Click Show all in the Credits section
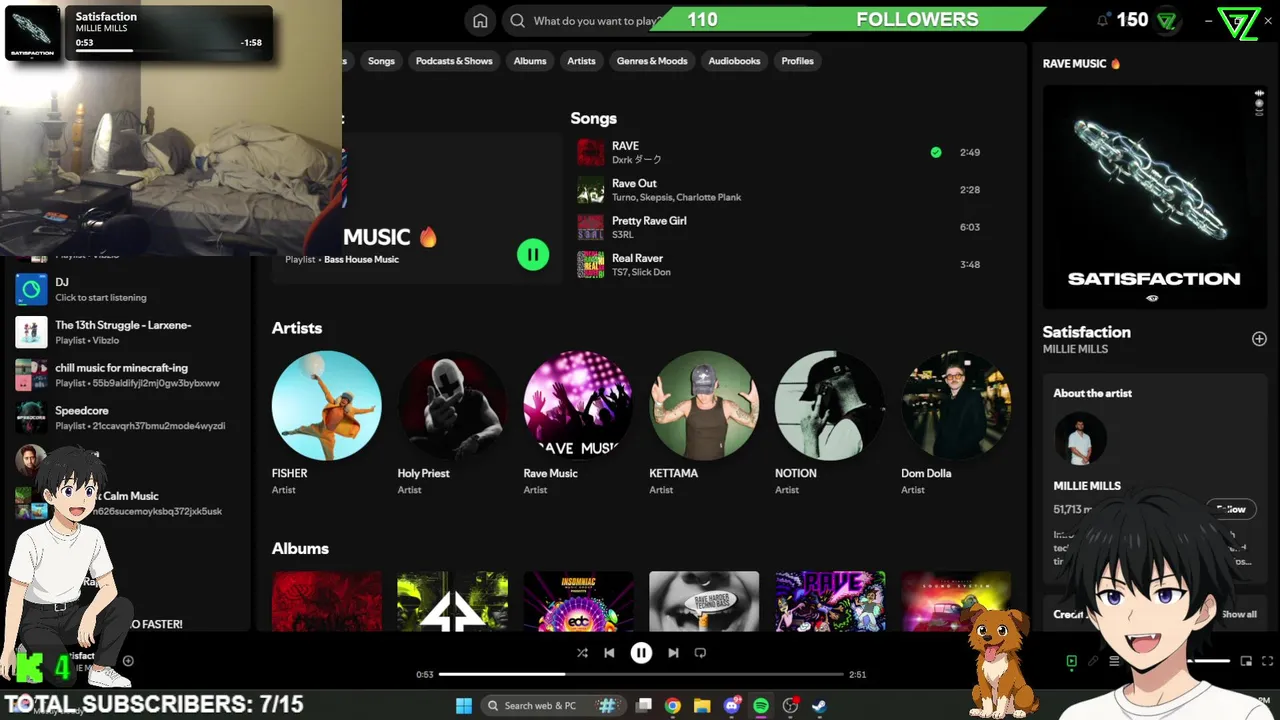The width and height of the screenshot is (1280, 720). pyautogui.click(x=1239, y=614)
